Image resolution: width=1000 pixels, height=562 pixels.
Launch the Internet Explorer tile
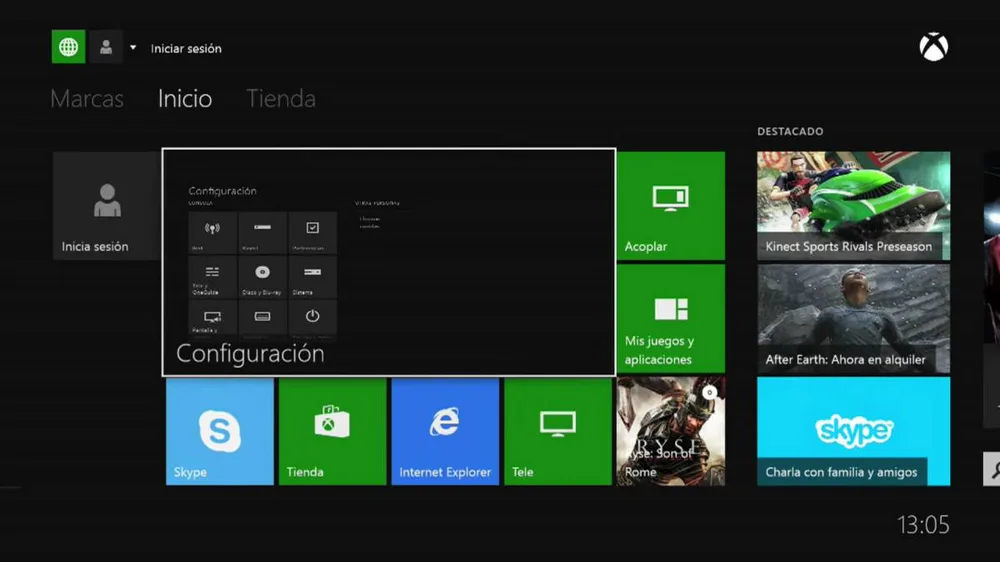(445, 431)
